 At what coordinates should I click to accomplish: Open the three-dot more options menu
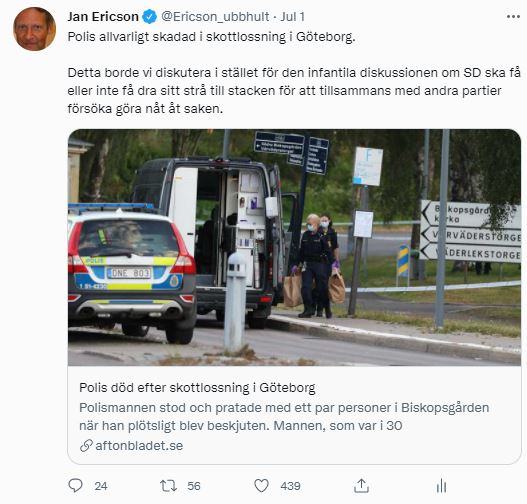pyautogui.click(x=513, y=16)
